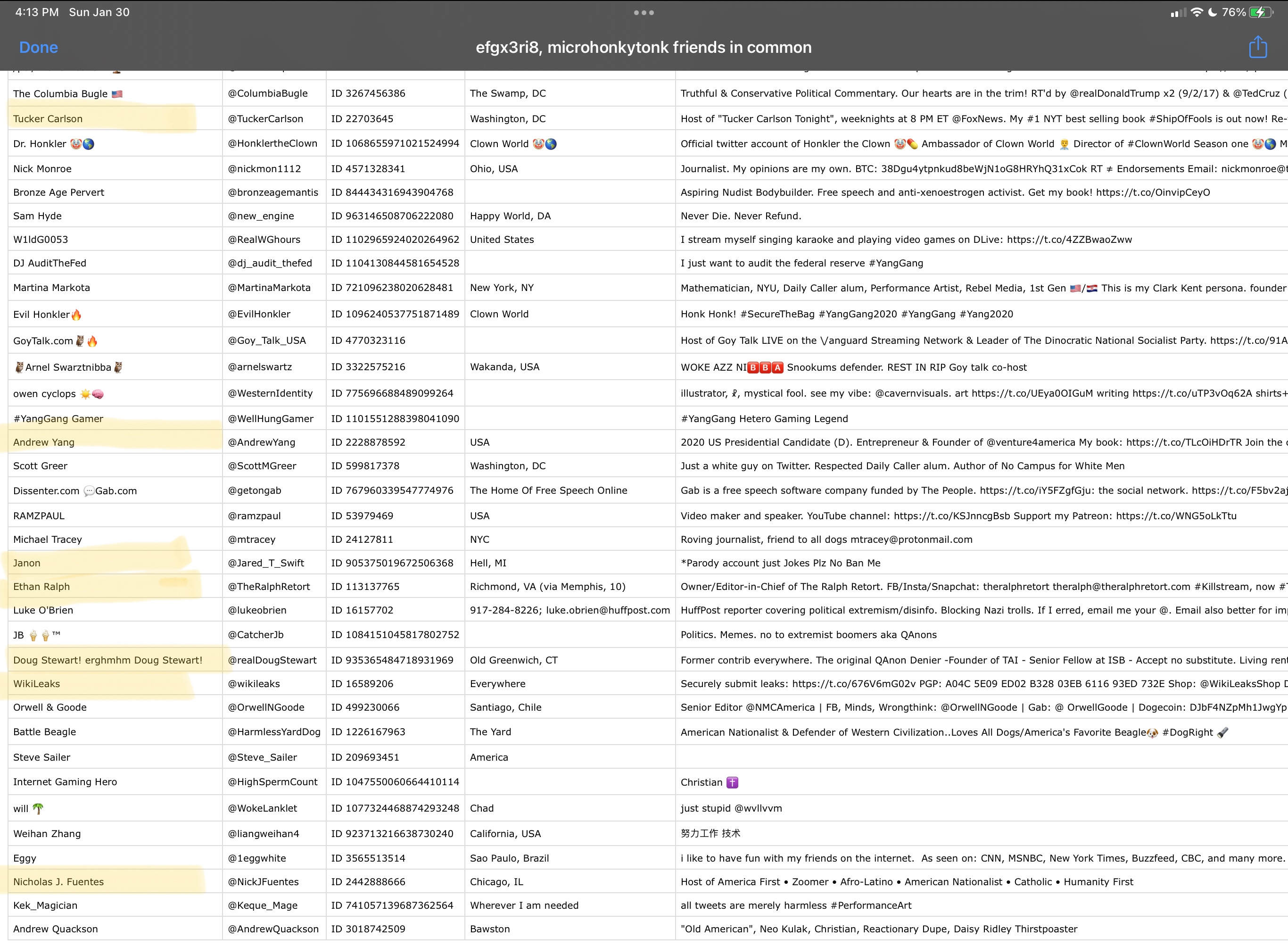Select the @HarmlessYardDog handle

(x=274, y=732)
